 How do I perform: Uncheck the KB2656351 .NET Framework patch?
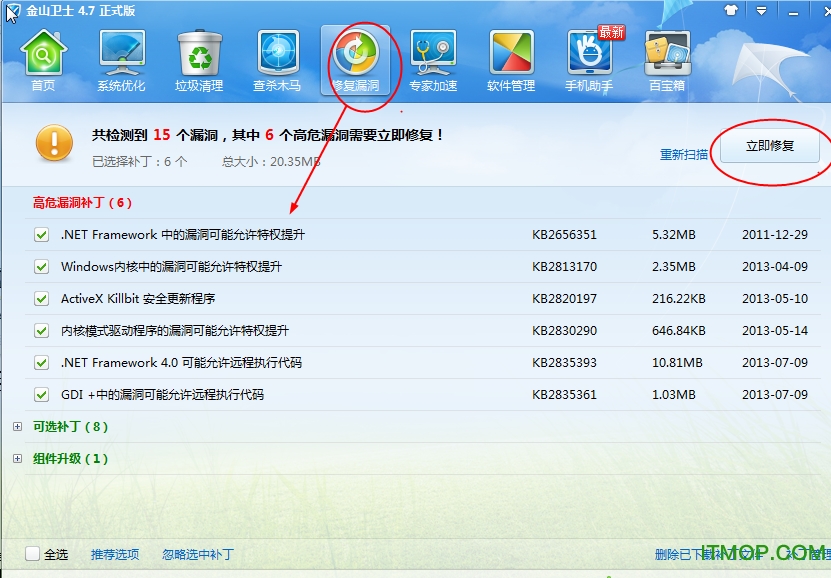click(42, 235)
